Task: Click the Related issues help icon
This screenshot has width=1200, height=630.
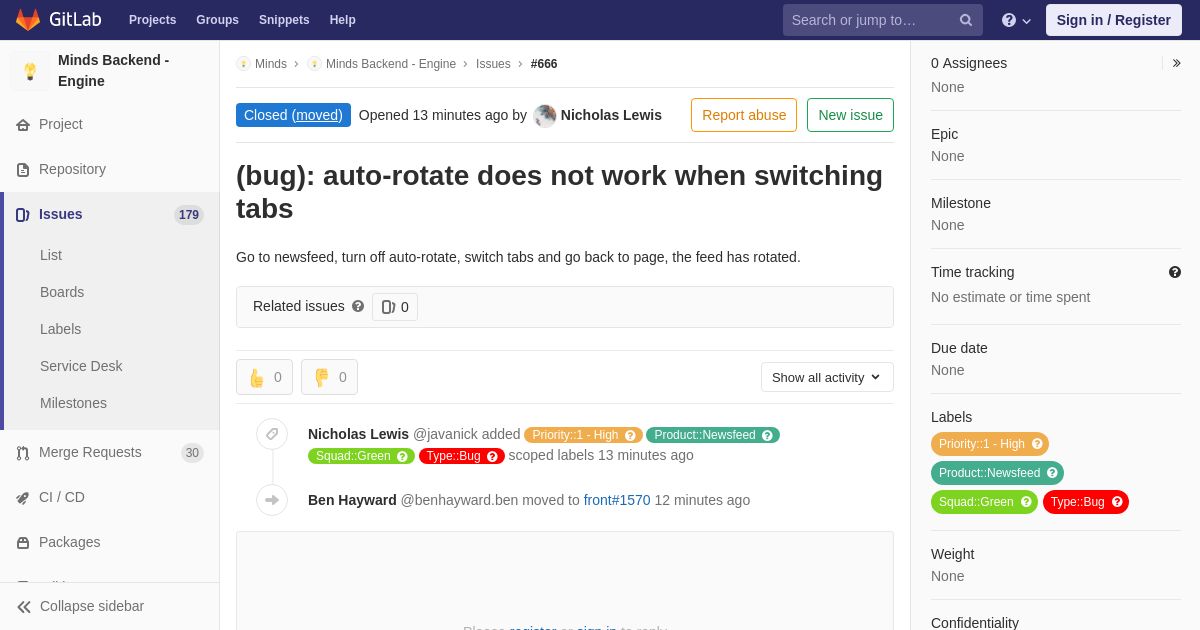Action: point(358,306)
